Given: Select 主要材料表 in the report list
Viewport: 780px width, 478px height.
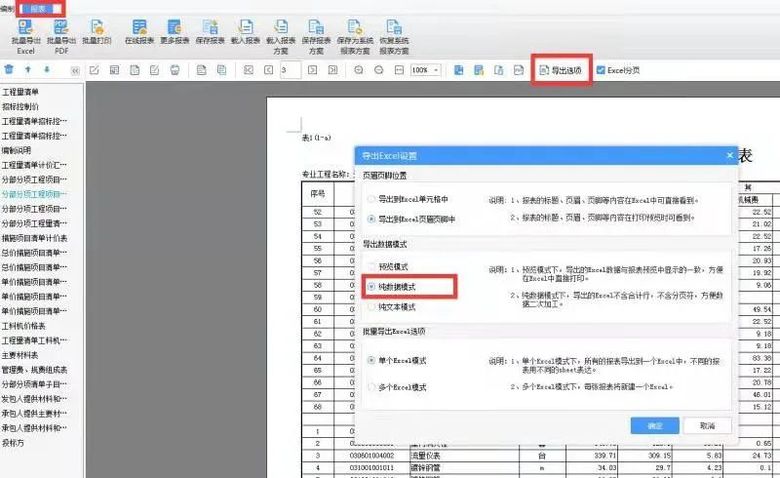Looking at the screenshot, I should coord(24,354).
